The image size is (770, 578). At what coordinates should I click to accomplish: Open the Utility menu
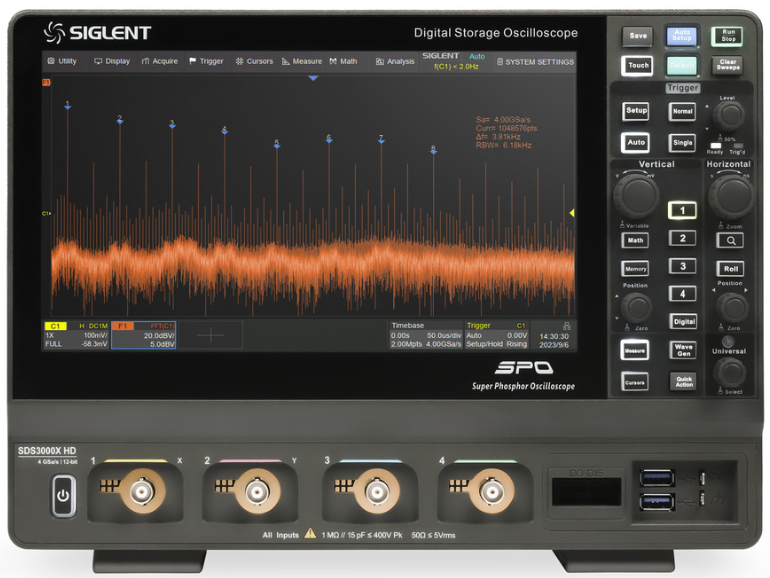tap(62, 61)
